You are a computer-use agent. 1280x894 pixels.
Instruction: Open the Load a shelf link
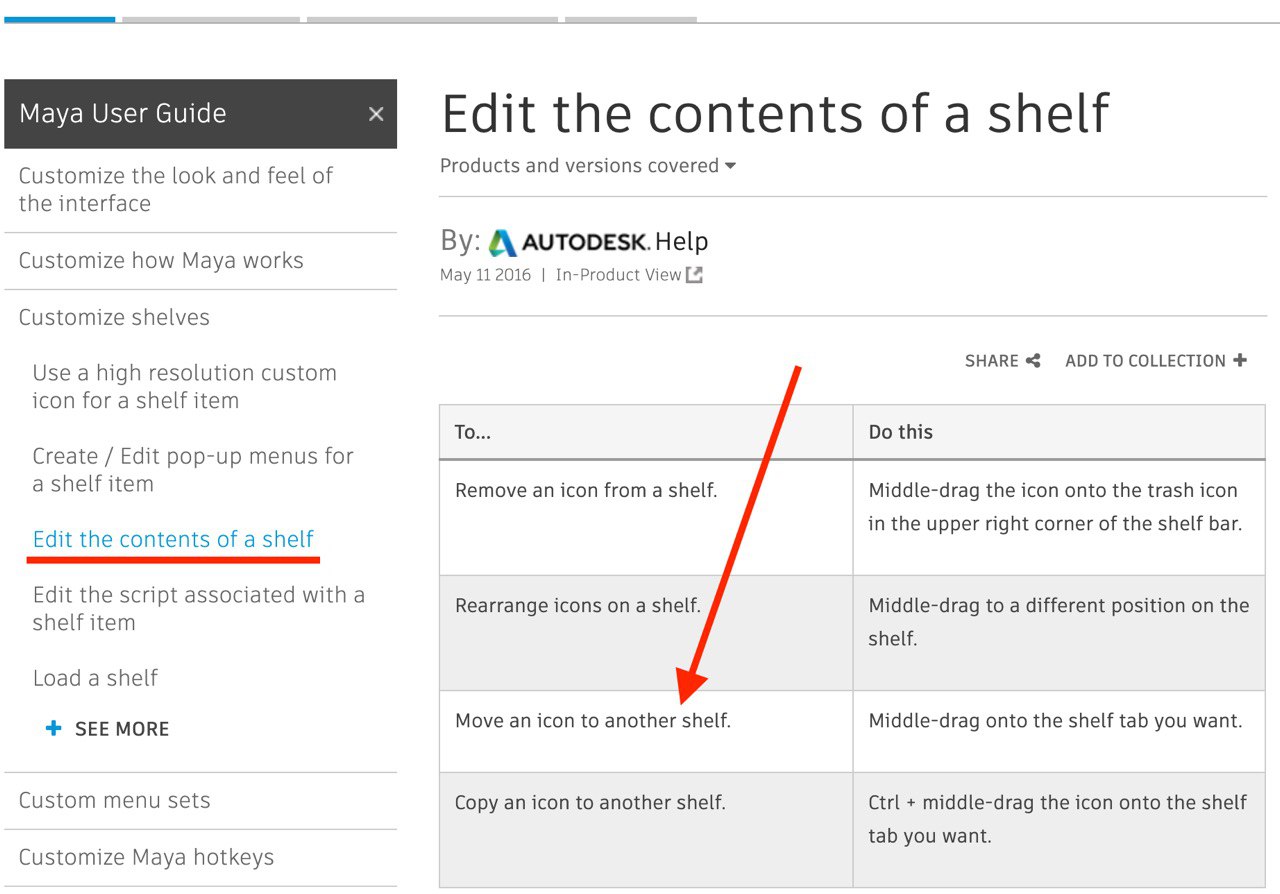click(x=95, y=678)
